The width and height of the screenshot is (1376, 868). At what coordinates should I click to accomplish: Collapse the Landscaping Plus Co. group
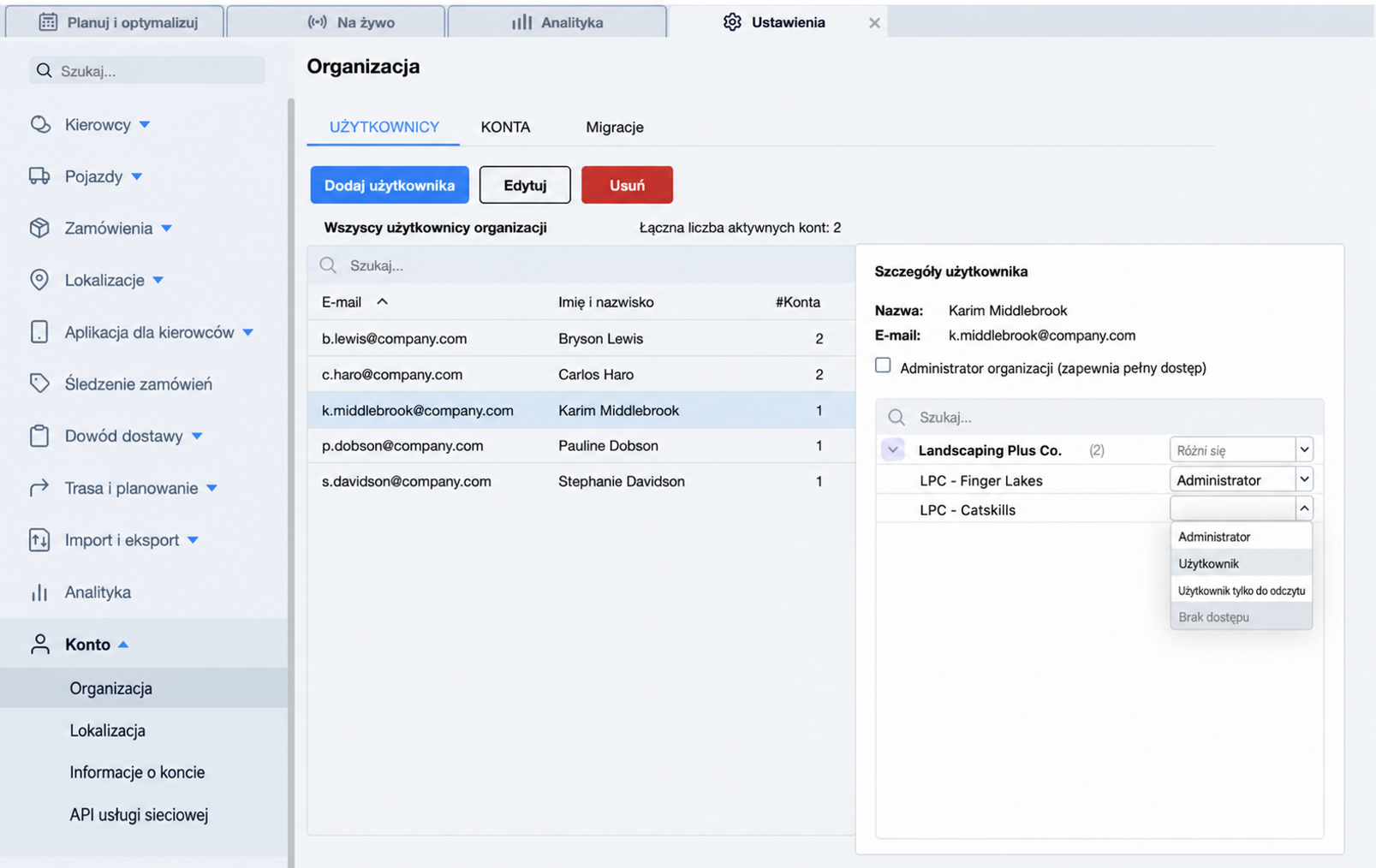[893, 449]
